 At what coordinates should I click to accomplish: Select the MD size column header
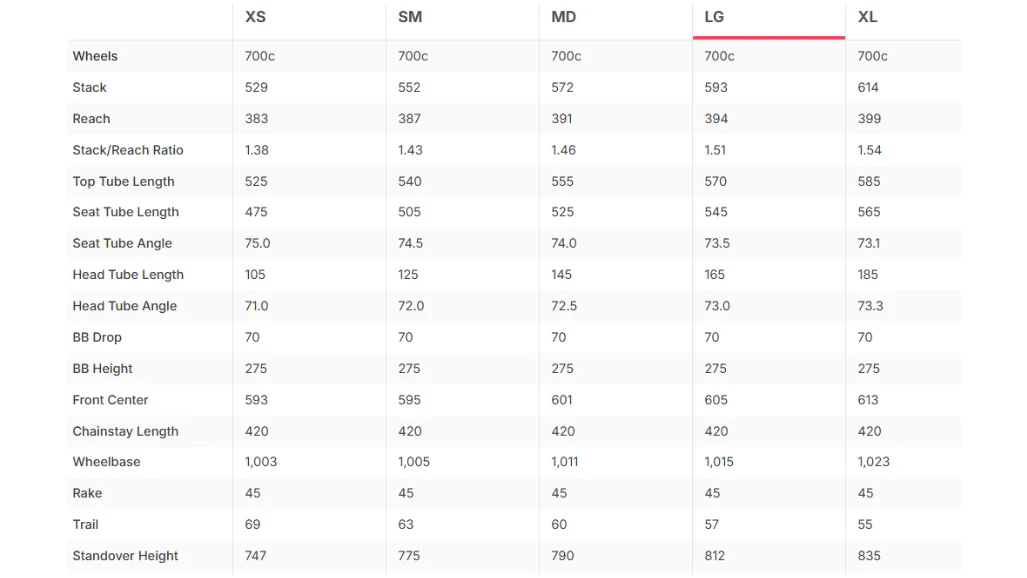tap(563, 17)
